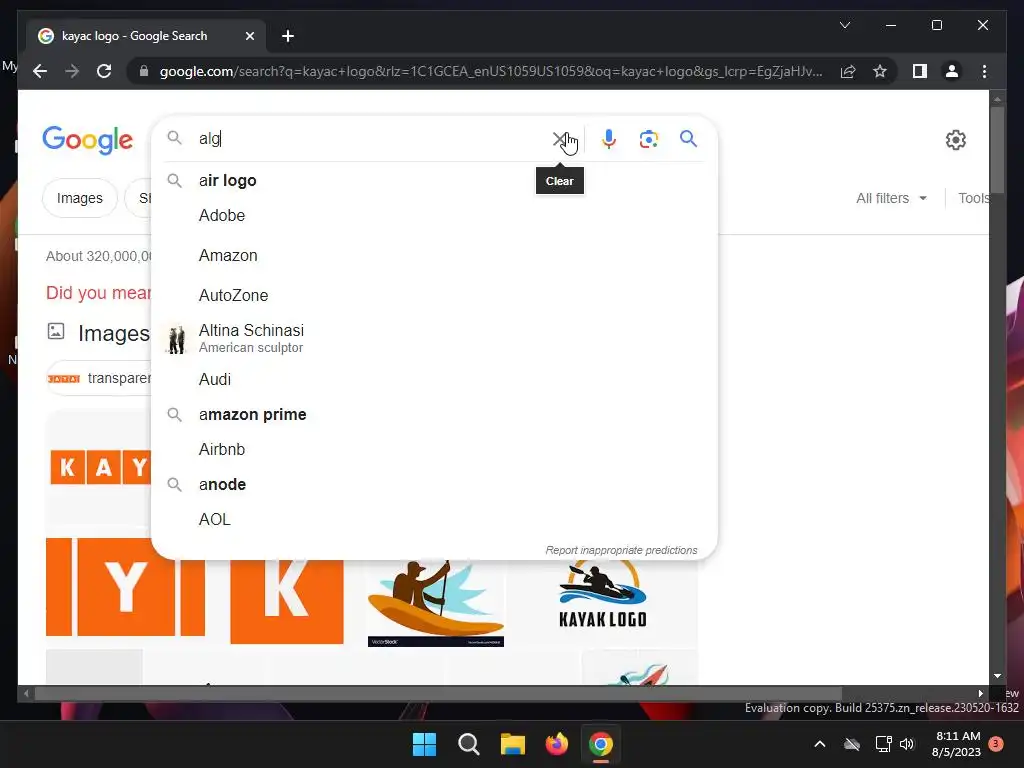Open Windows Start menu
The width and height of the screenshot is (1024, 768).
pos(424,744)
